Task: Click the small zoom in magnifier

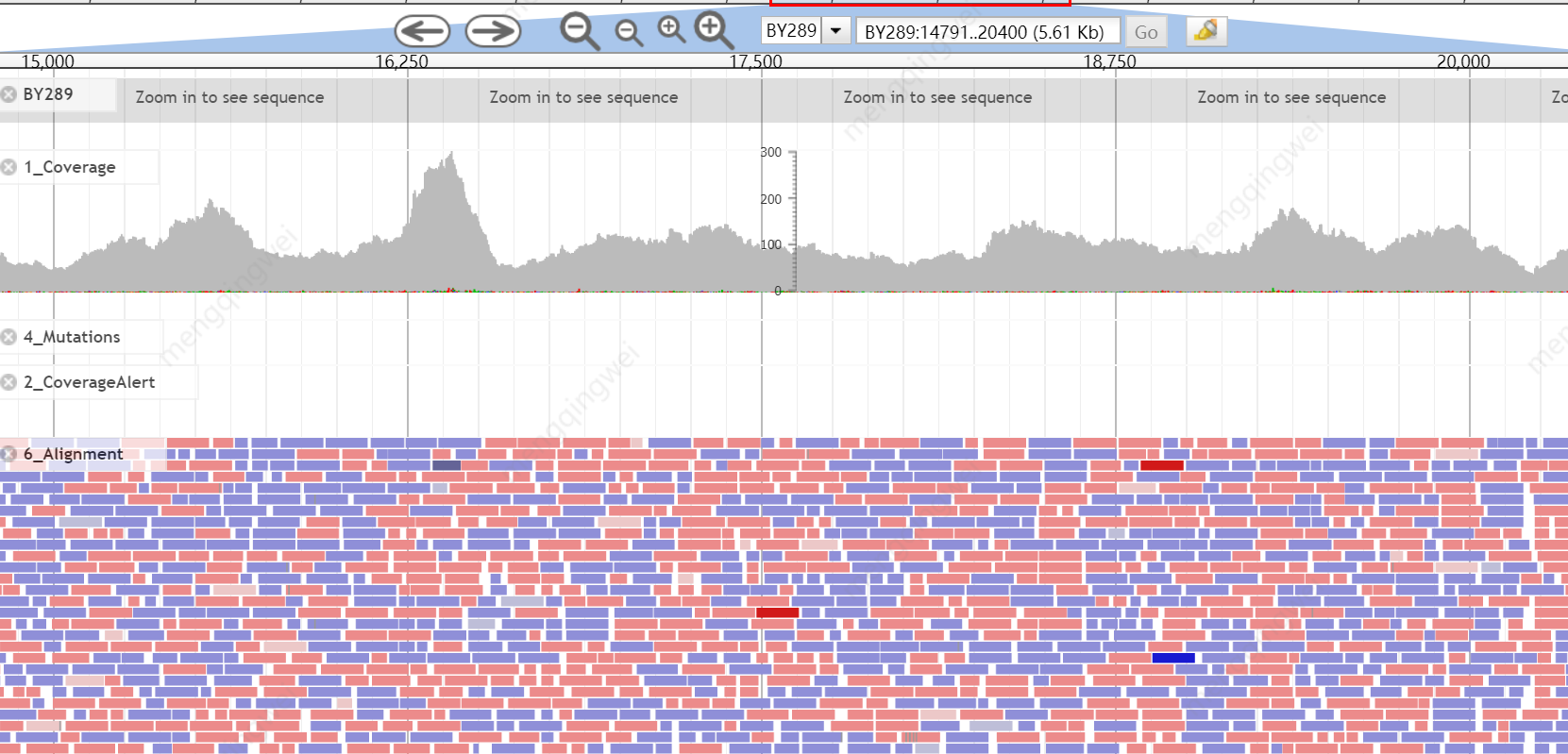Action: click(671, 29)
